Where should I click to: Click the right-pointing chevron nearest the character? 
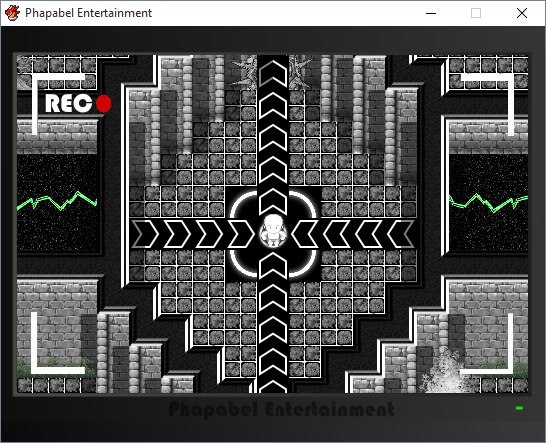[241, 234]
